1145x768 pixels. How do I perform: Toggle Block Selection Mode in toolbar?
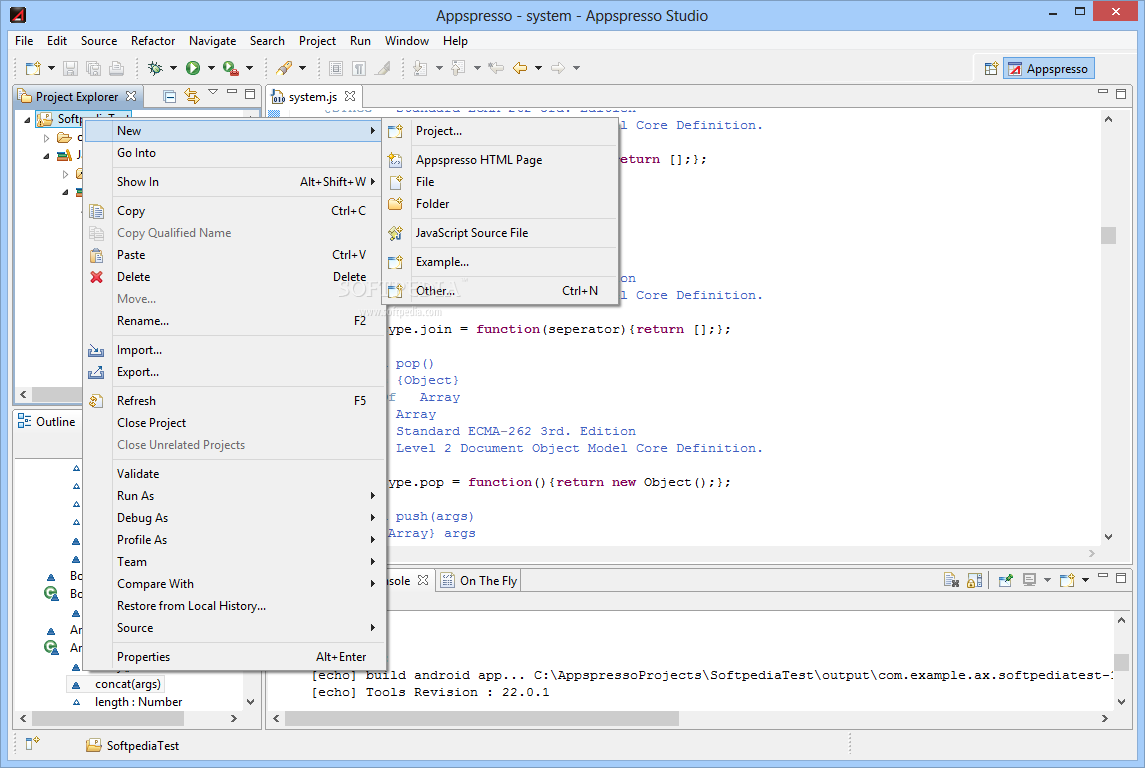[x=336, y=68]
